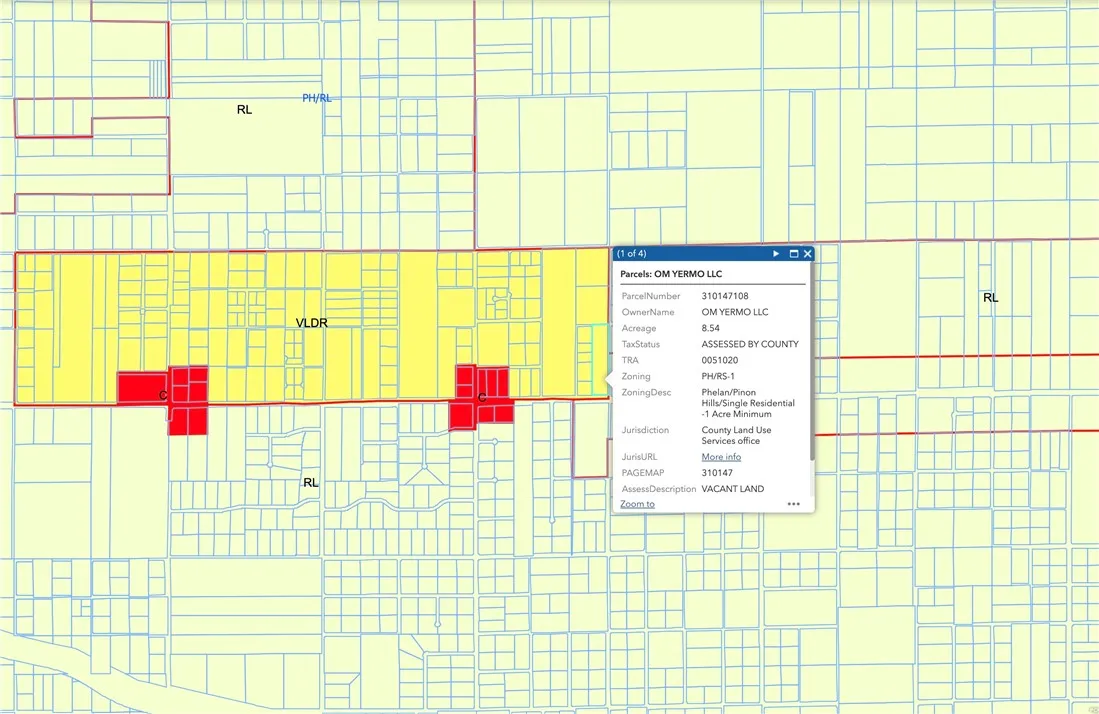Open the popup's three-dots actions menu
Viewport: 1099px width, 714px height.
[x=793, y=504]
